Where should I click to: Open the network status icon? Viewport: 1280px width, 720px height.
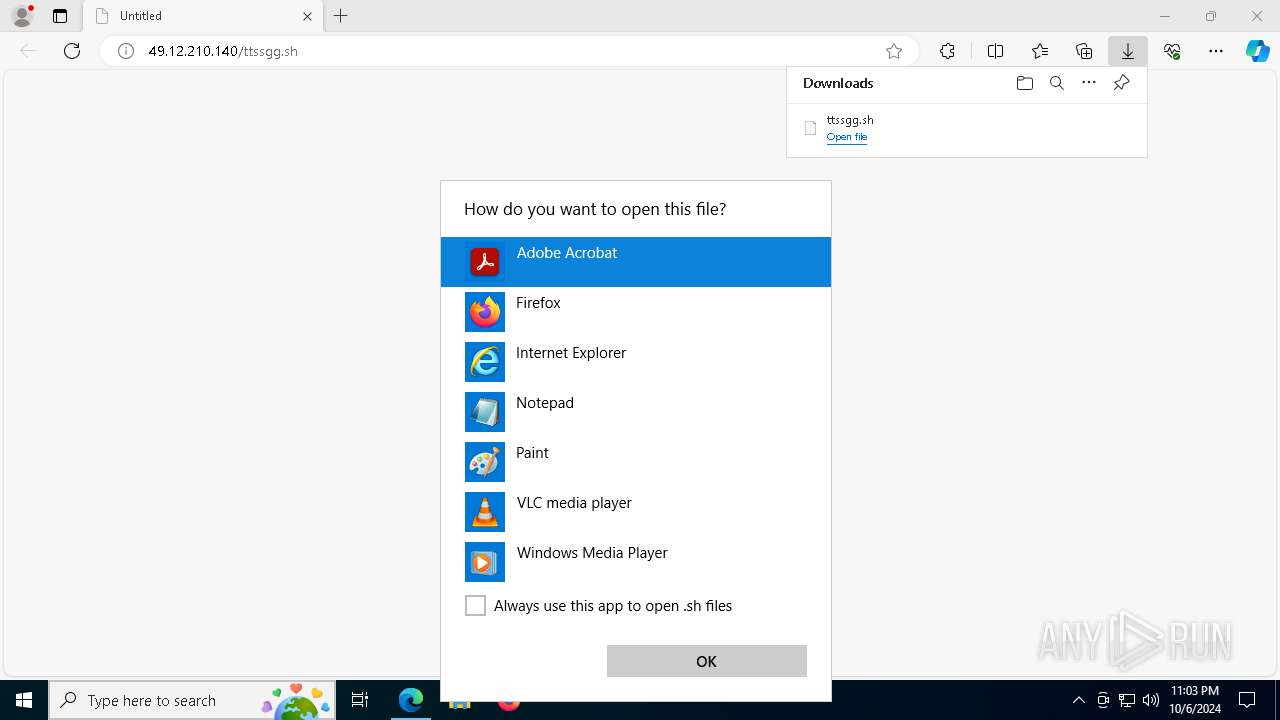[1127, 700]
